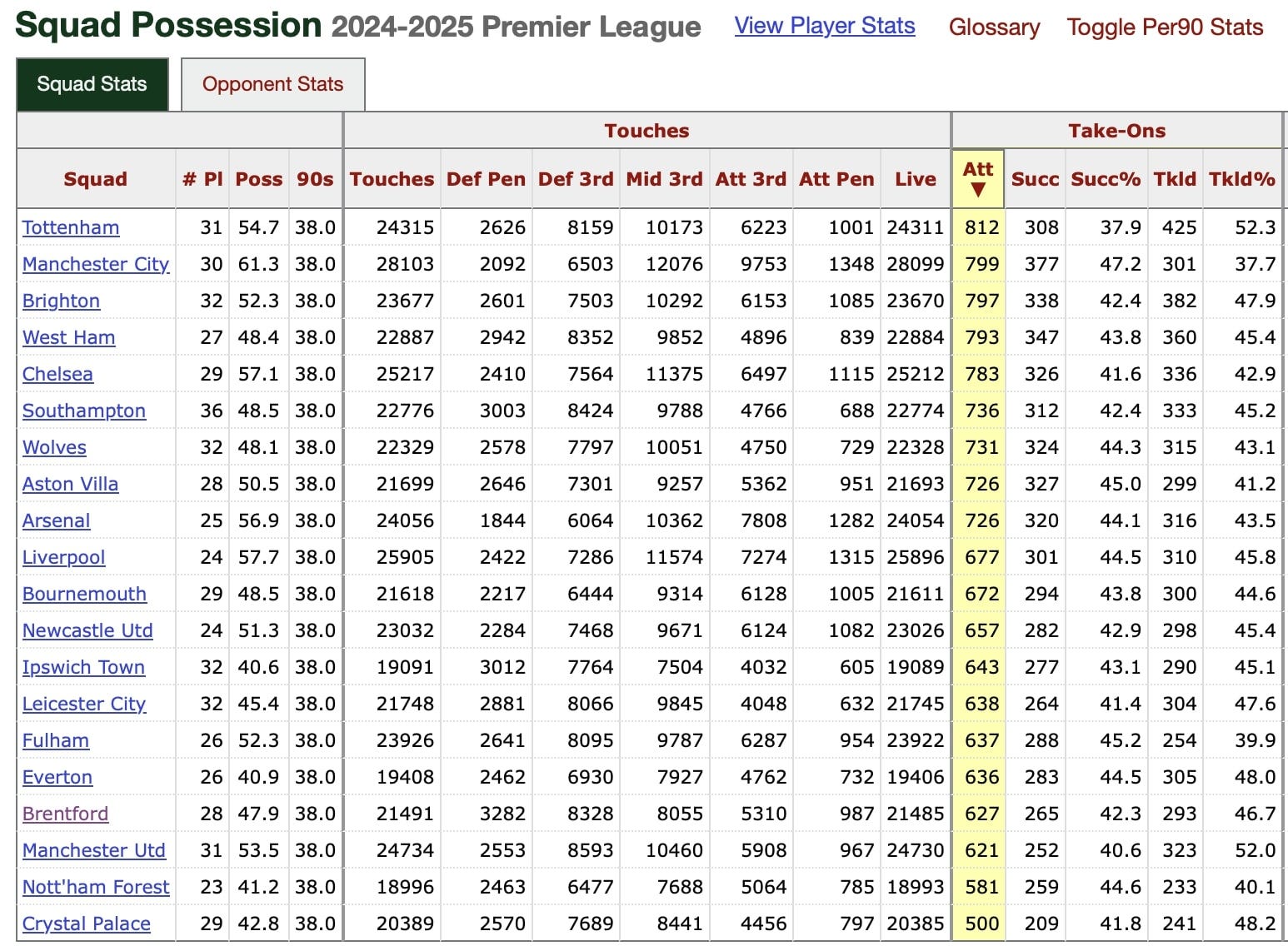The width and height of the screenshot is (1288, 946).
Task: Sort by Live column header
Action: pos(915,179)
